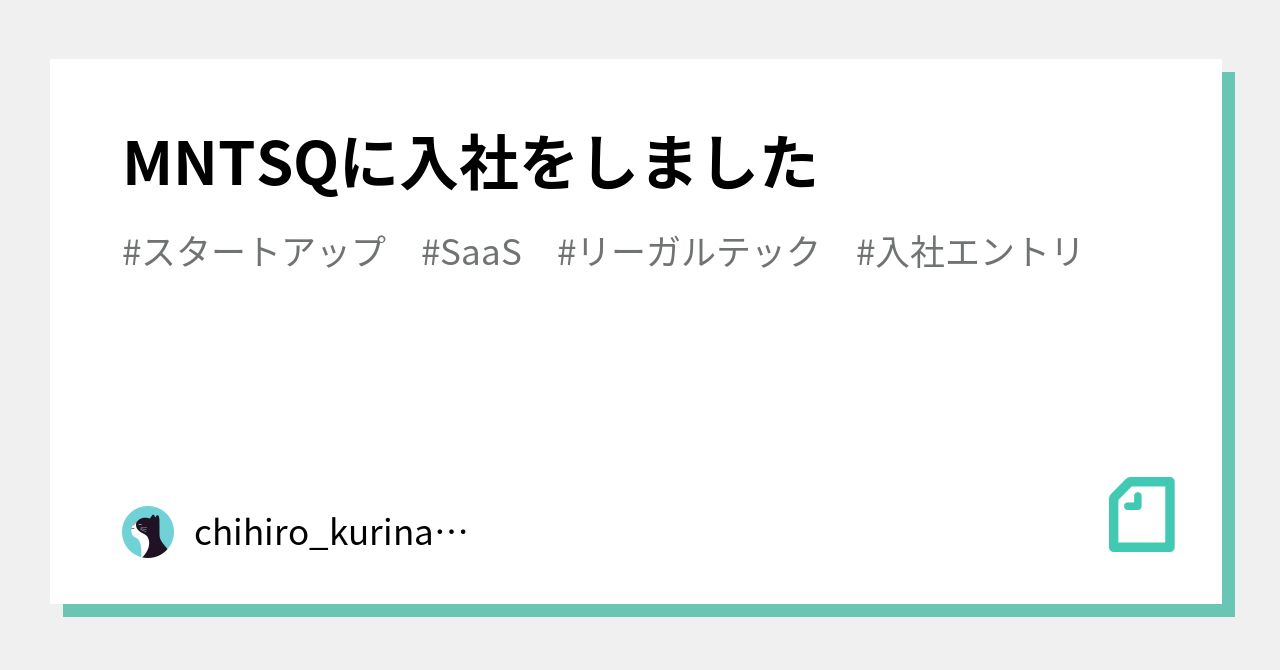Click the teal shadow strip on right edge
The width and height of the screenshot is (1280, 670).
point(1228,340)
